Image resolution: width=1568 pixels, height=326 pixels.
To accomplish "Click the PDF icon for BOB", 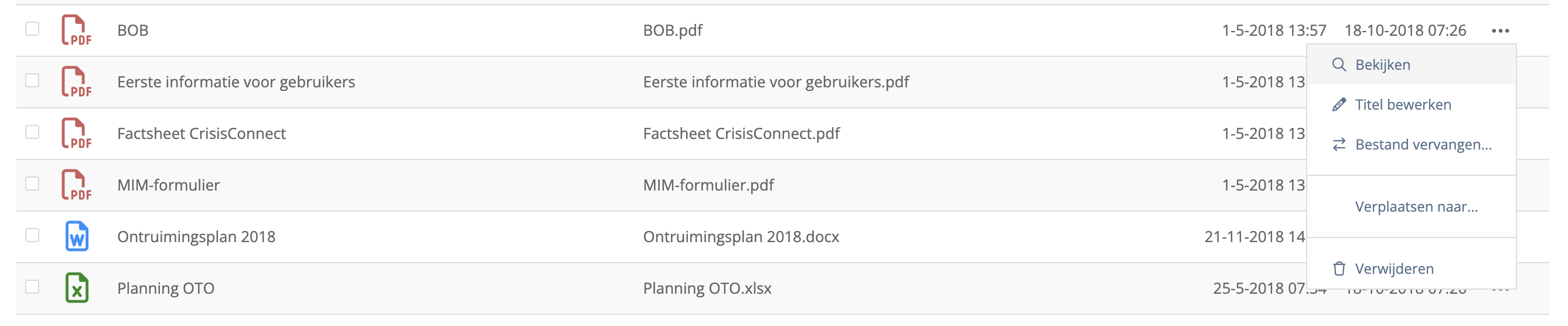I will coord(76,30).
